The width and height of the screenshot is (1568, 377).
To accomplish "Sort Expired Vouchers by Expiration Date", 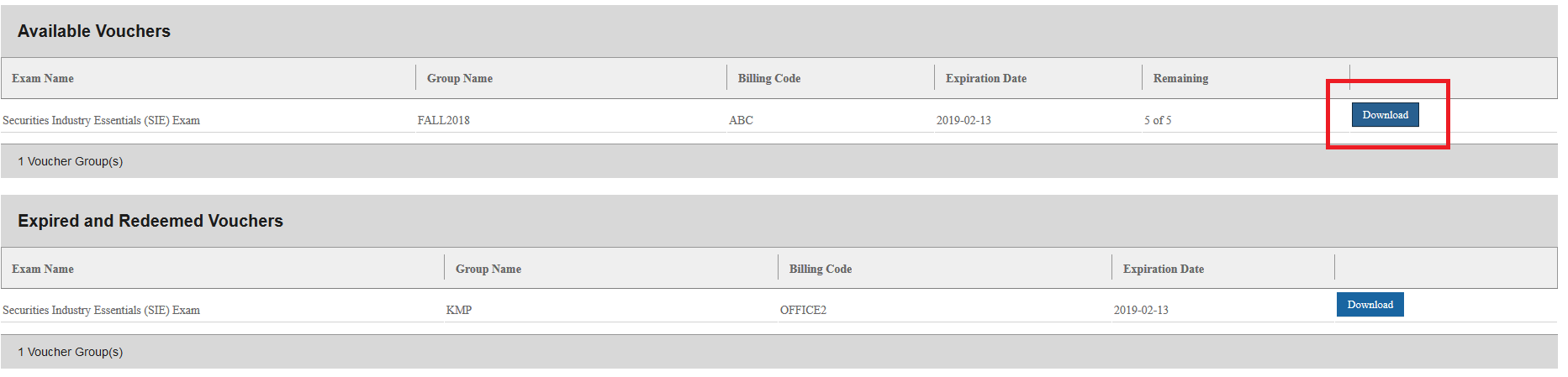I will [1164, 270].
